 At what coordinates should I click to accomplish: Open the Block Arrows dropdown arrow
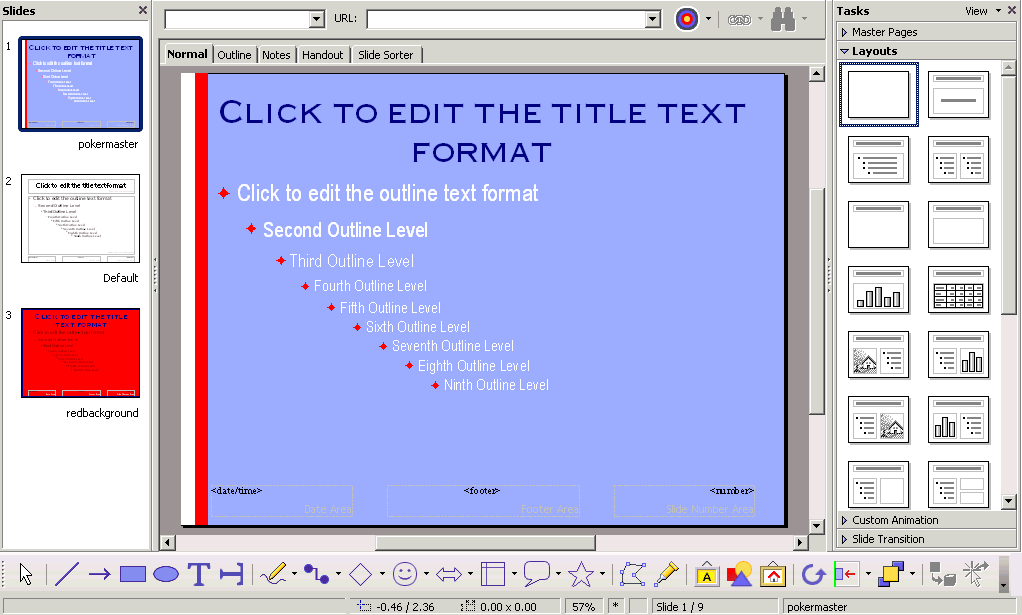pyautogui.click(x=470, y=574)
